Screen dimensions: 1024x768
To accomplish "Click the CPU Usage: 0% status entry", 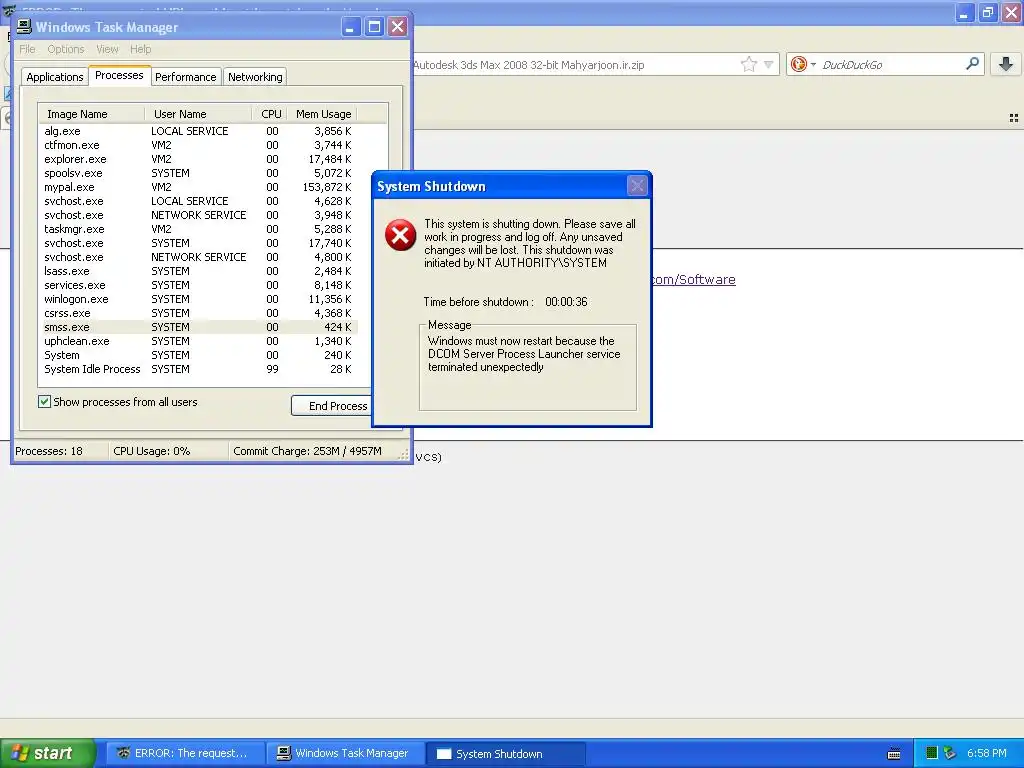I will click(152, 451).
